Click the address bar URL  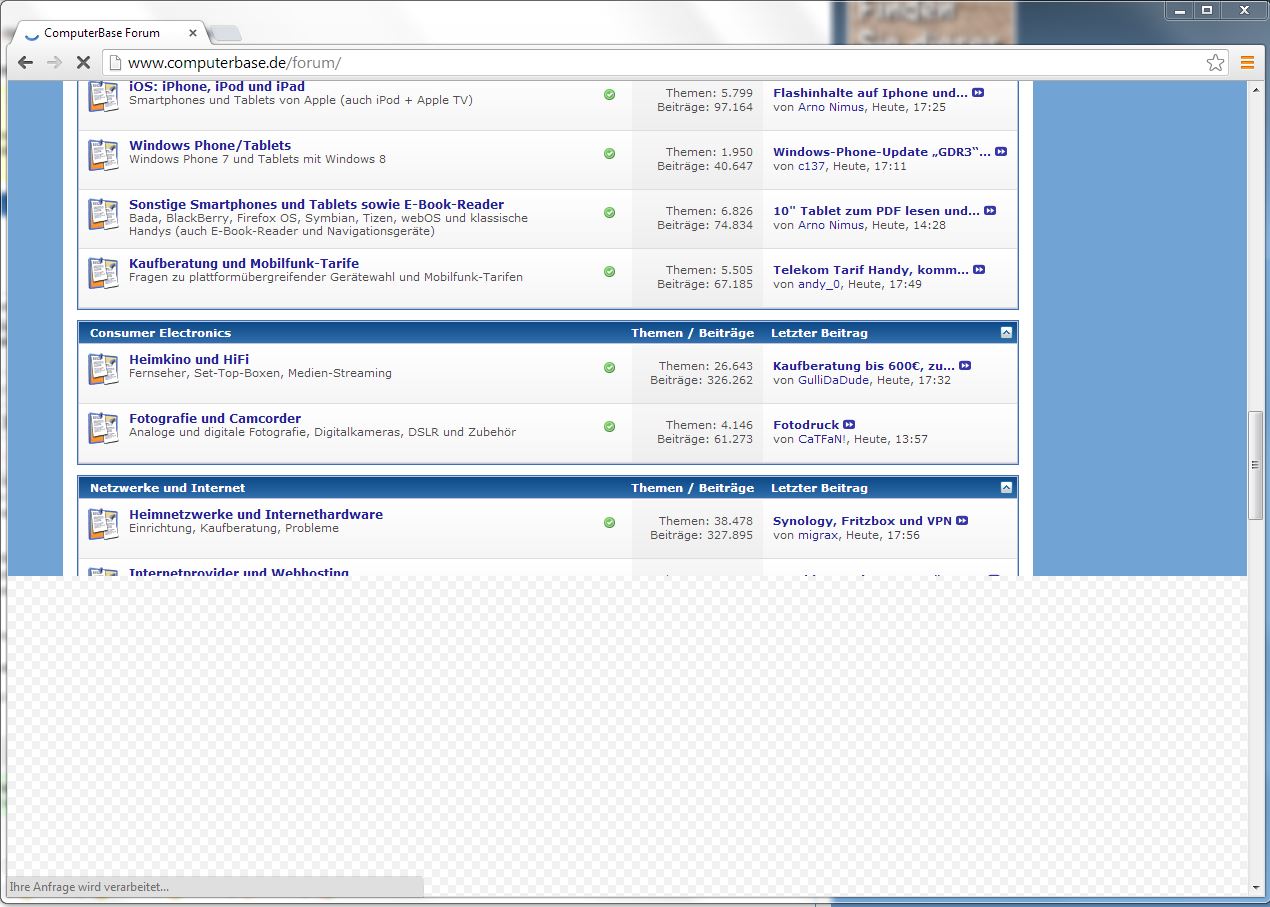(x=234, y=63)
